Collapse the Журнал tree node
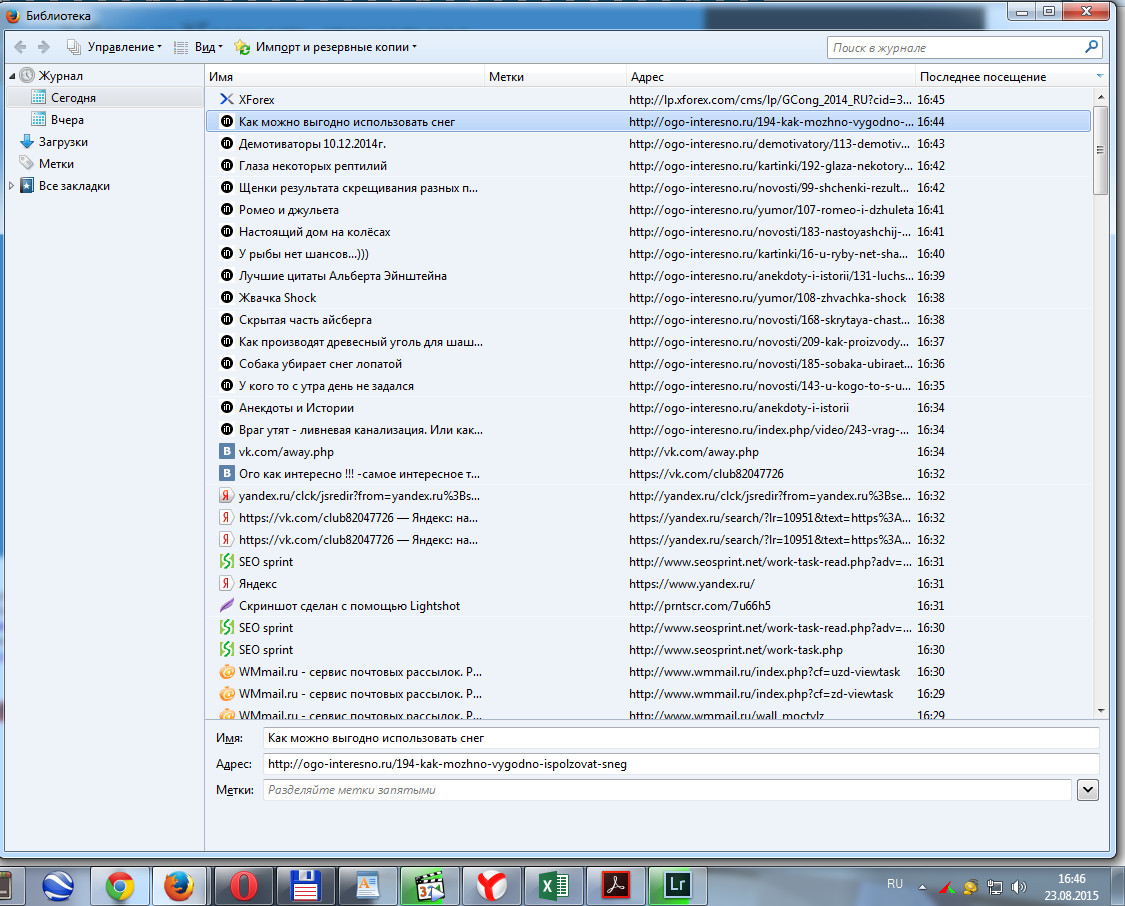Screen dimensions: 1125x906 click(x=12, y=76)
